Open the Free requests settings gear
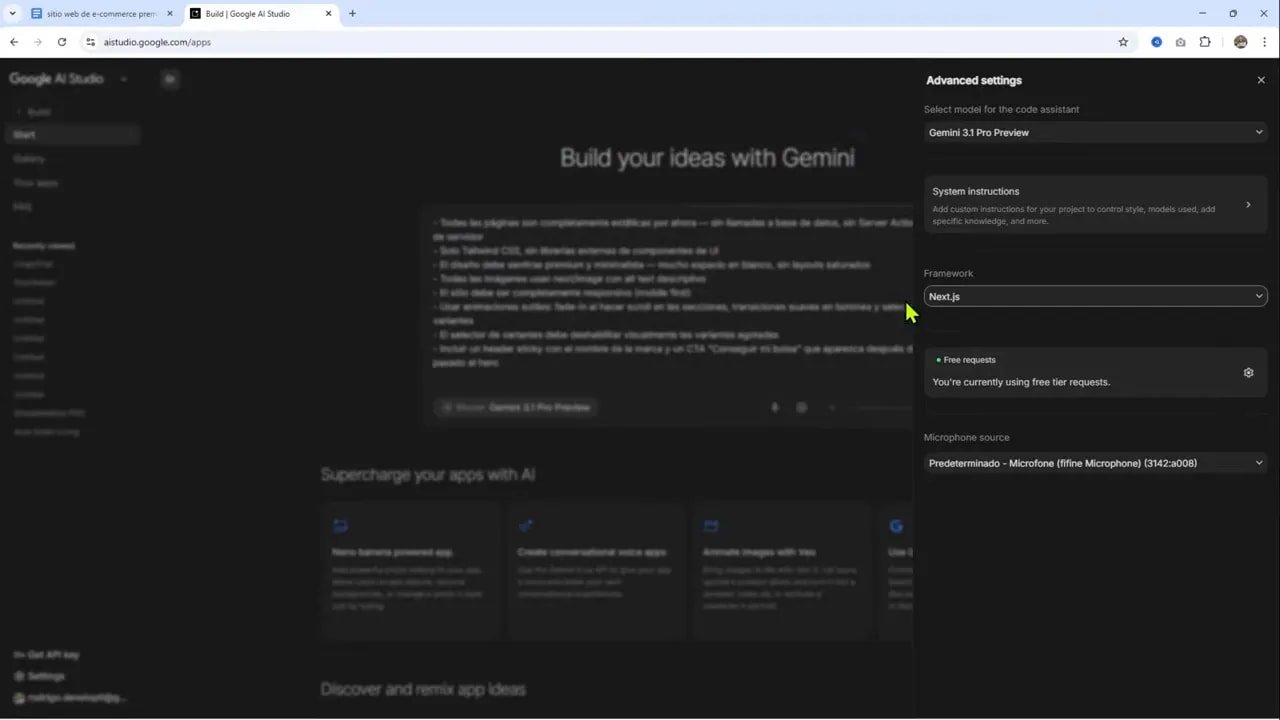This screenshot has height=720, width=1280. click(x=1248, y=372)
